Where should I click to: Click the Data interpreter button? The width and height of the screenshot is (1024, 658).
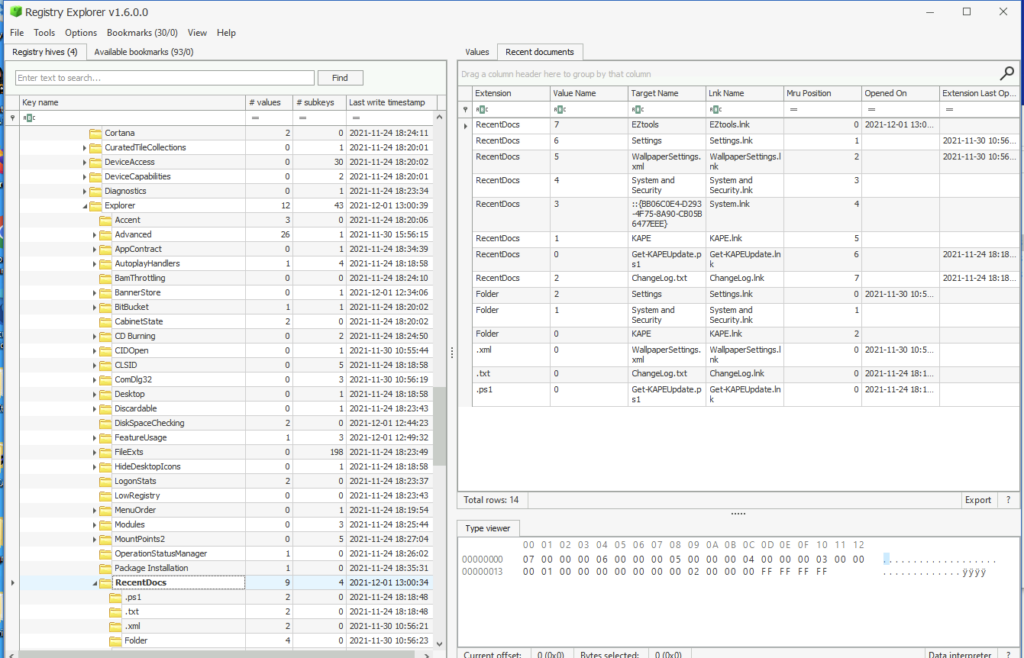pos(959,653)
